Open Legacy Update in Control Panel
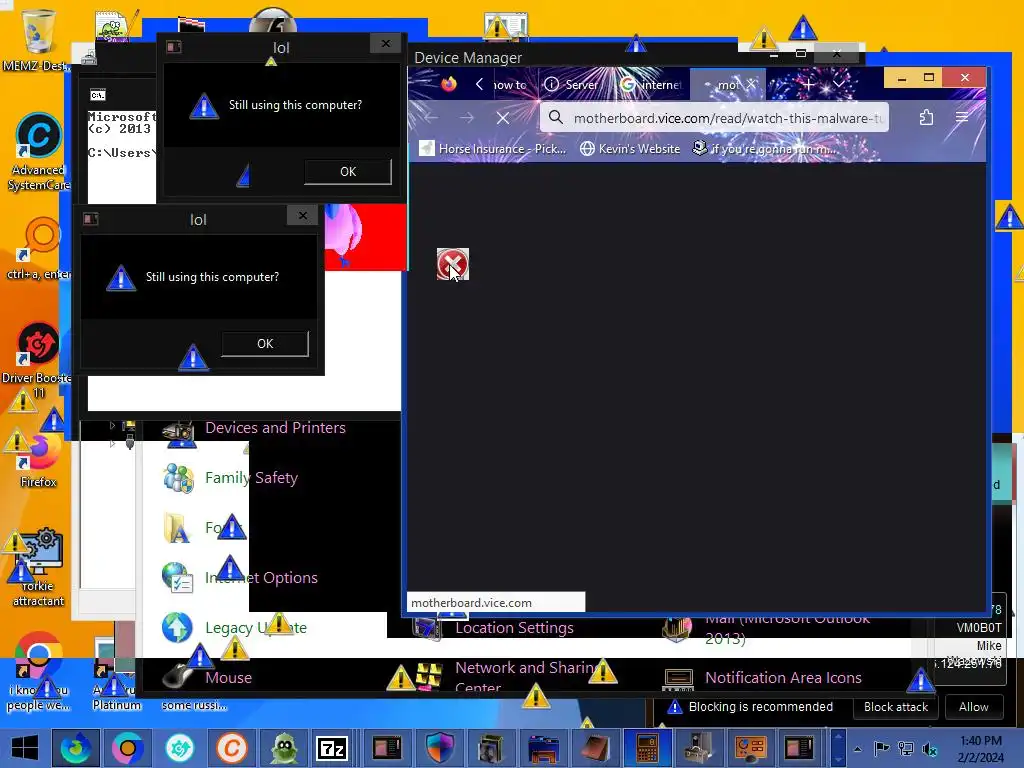This screenshot has width=1024, height=768. pyautogui.click(x=255, y=628)
